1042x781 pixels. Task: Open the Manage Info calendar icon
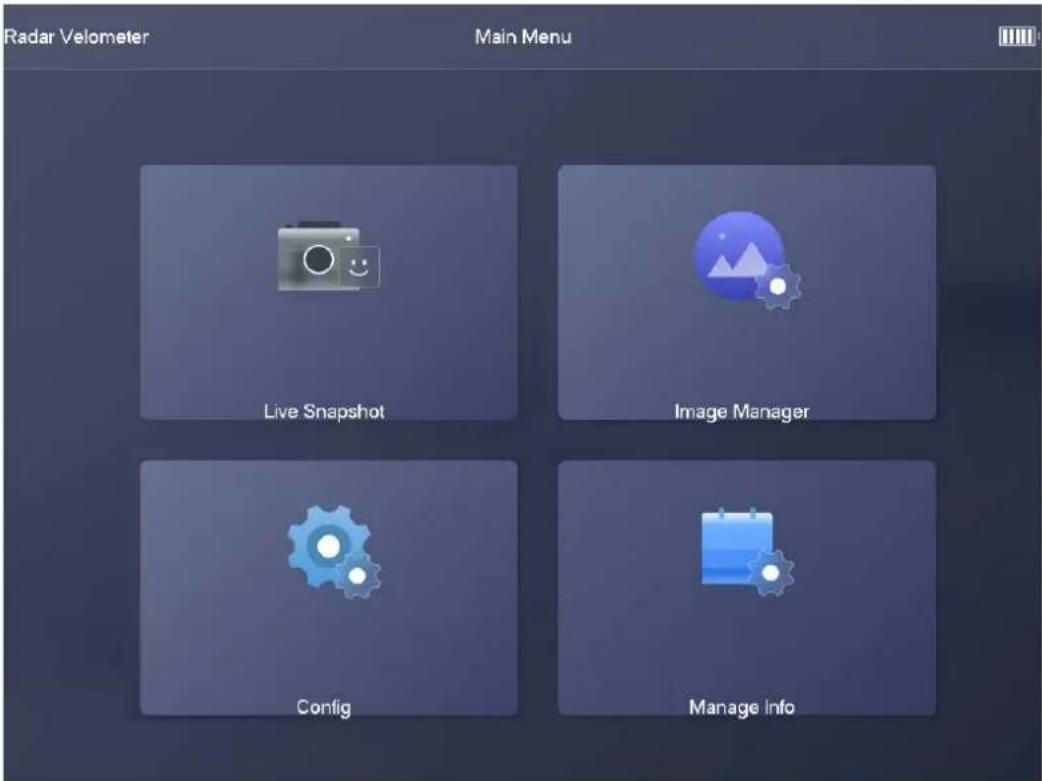(x=748, y=552)
